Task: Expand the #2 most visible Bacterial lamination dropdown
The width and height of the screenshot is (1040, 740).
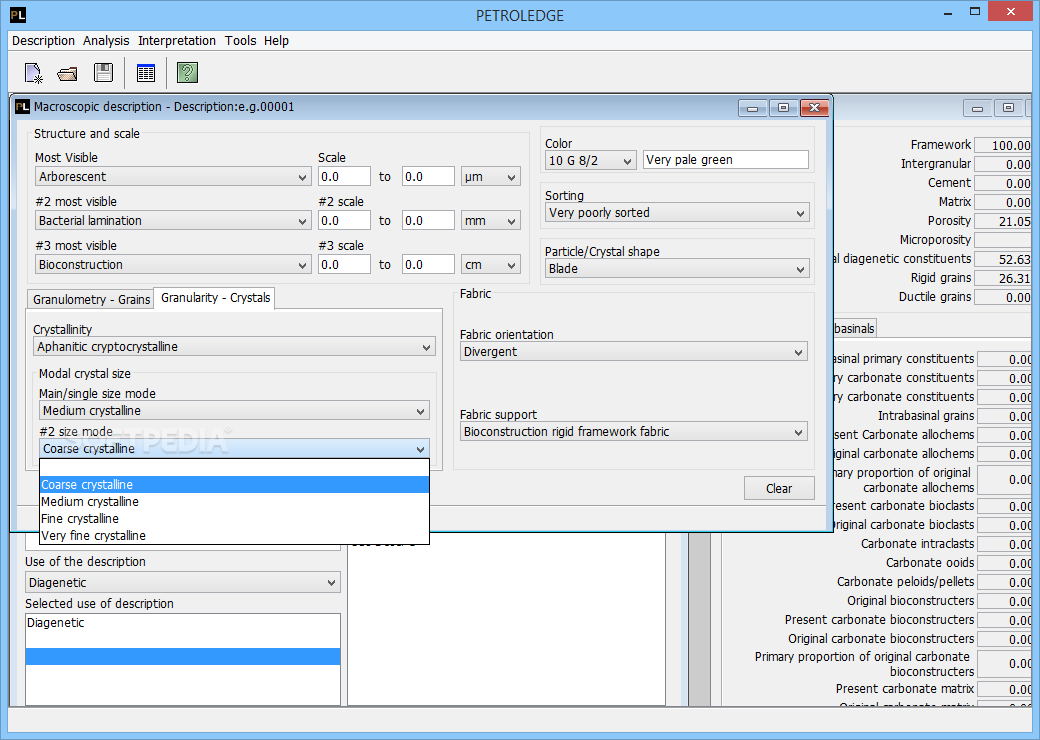Action: (x=172, y=221)
